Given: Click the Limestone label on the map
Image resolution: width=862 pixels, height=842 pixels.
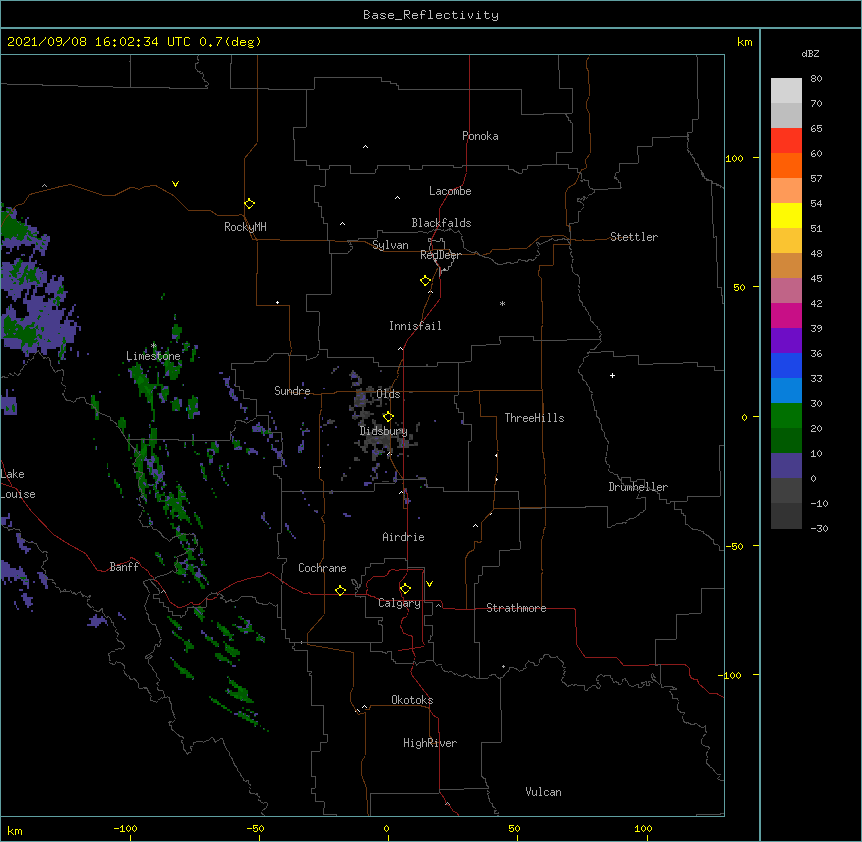Looking at the screenshot, I should (x=153, y=356).
